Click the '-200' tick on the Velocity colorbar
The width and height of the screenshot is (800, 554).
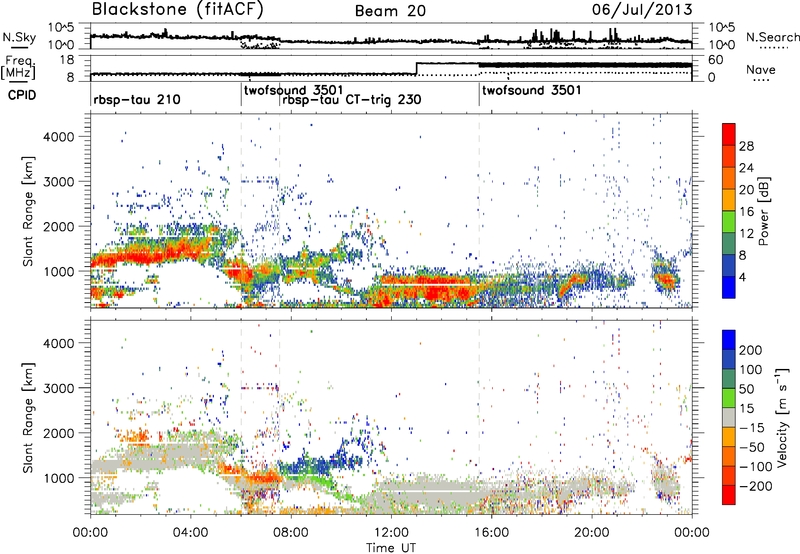(755, 486)
